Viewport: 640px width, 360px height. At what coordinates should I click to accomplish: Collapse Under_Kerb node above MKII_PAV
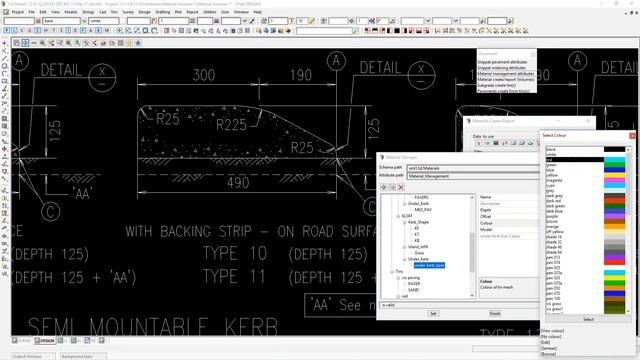pos(404,203)
